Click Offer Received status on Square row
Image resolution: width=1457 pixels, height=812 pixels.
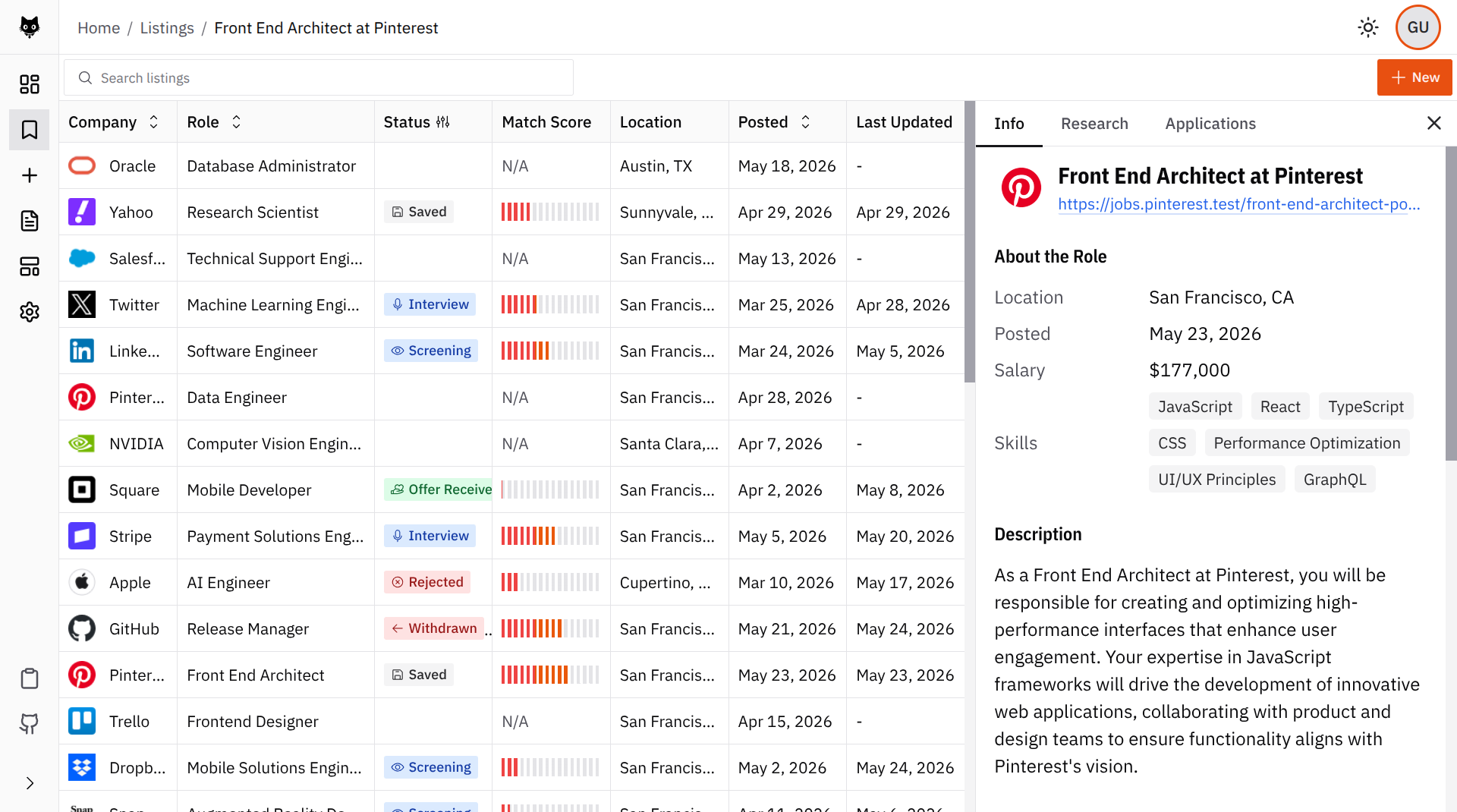(438, 489)
